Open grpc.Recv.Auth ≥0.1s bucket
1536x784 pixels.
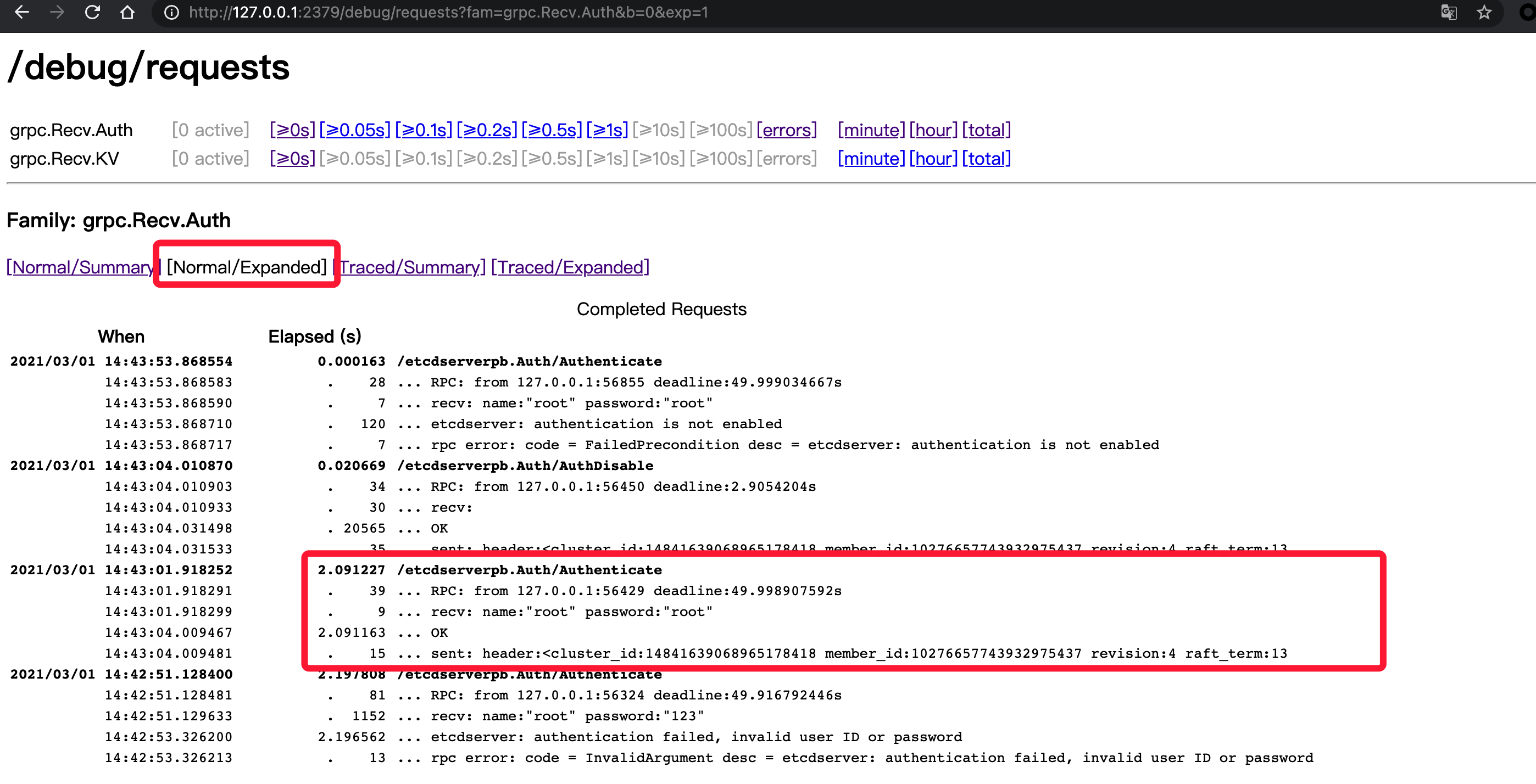click(x=424, y=130)
